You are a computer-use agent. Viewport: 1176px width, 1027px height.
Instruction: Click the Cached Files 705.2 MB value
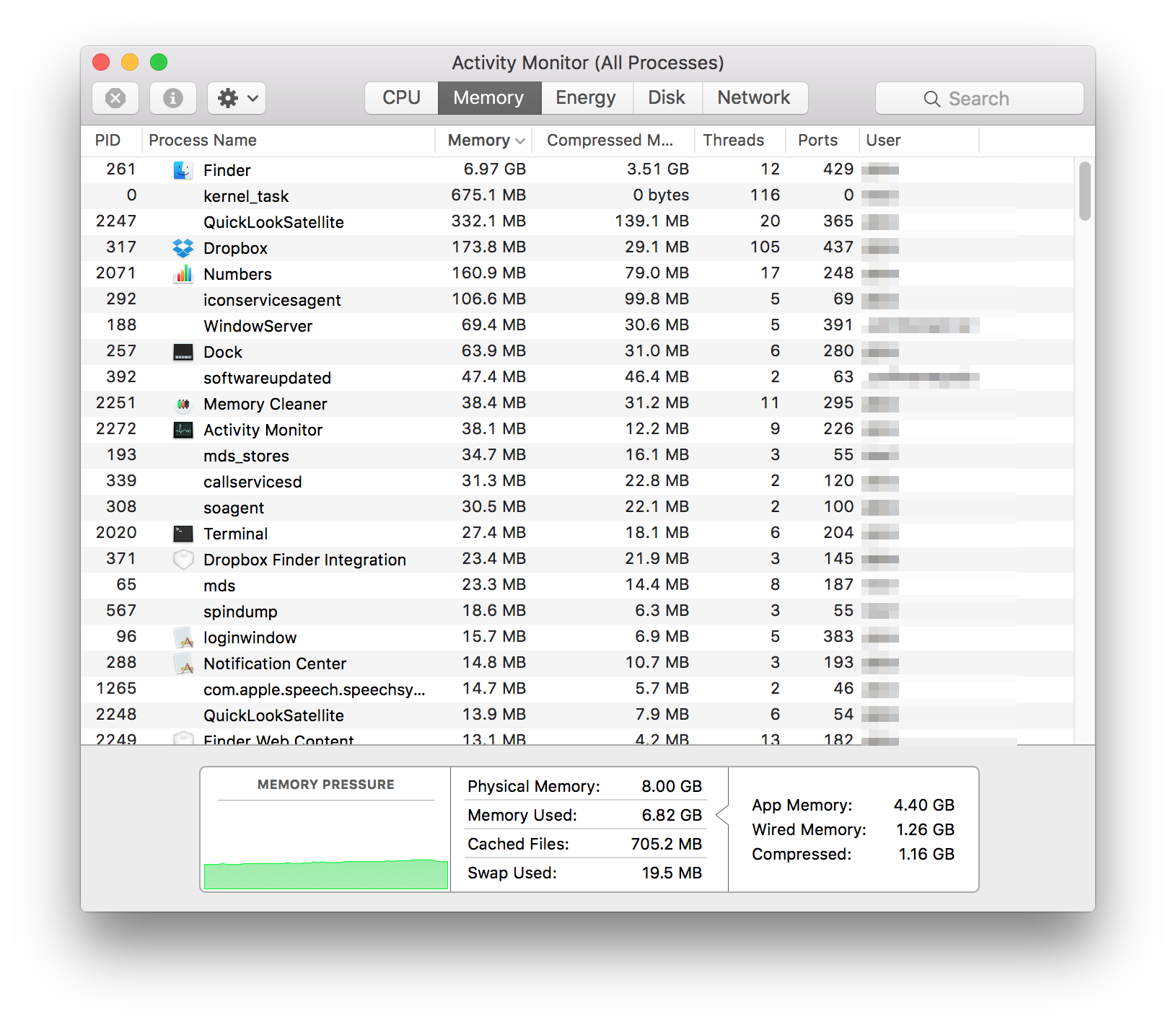coord(667,844)
